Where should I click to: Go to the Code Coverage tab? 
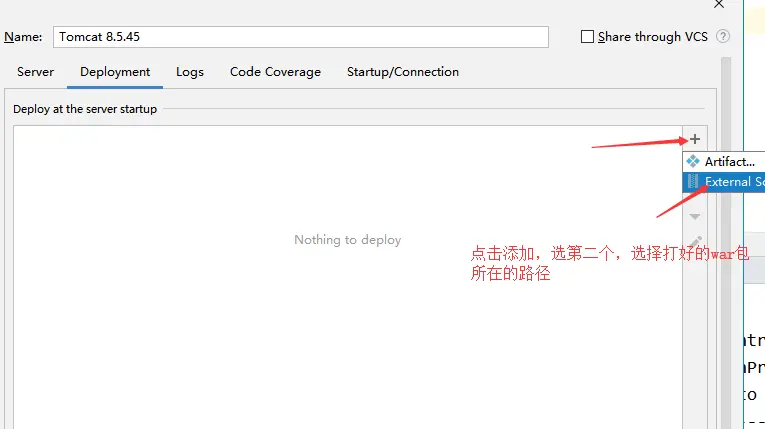pos(275,72)
